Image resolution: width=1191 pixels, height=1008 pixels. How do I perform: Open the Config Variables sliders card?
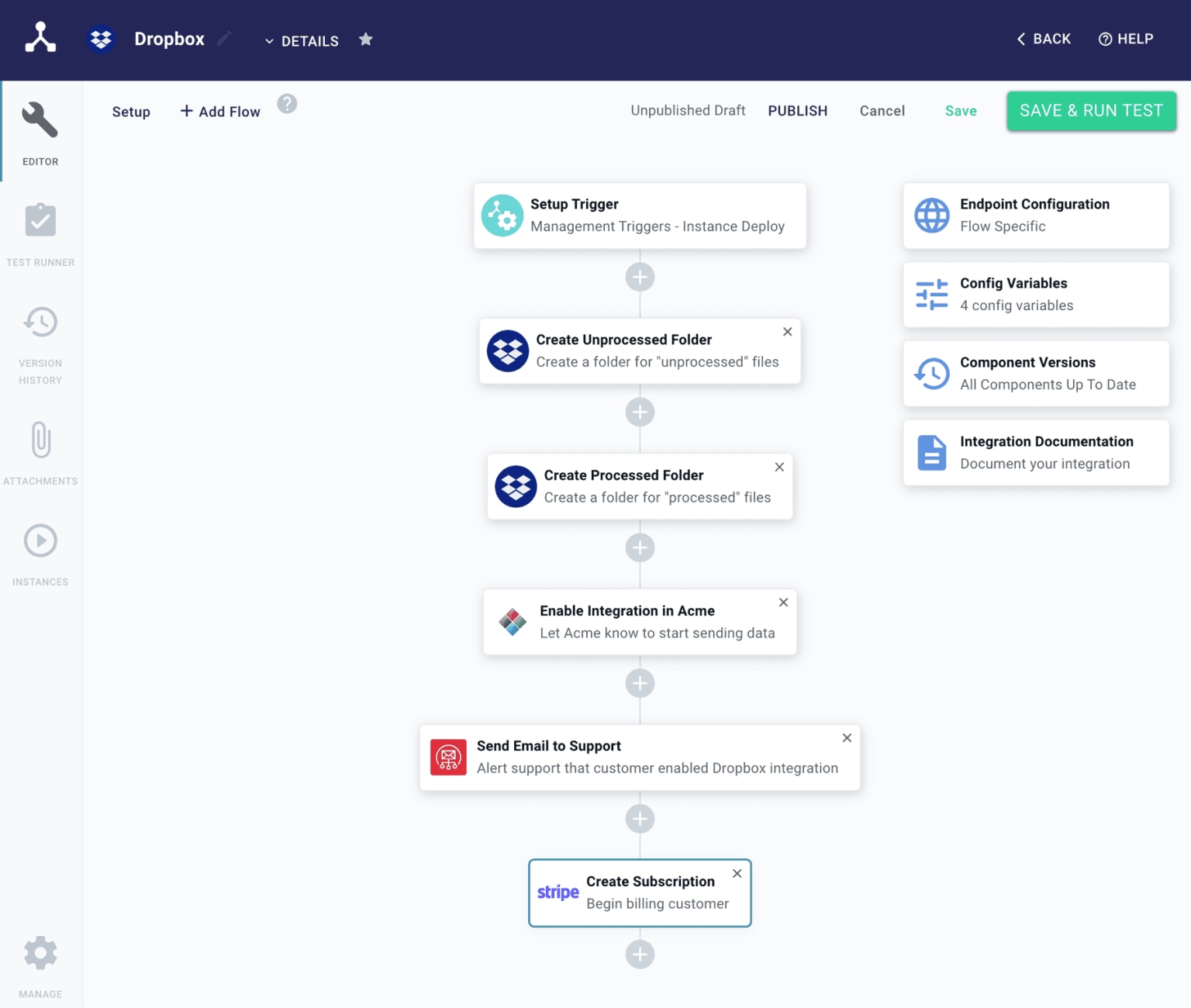[1036, 295]
